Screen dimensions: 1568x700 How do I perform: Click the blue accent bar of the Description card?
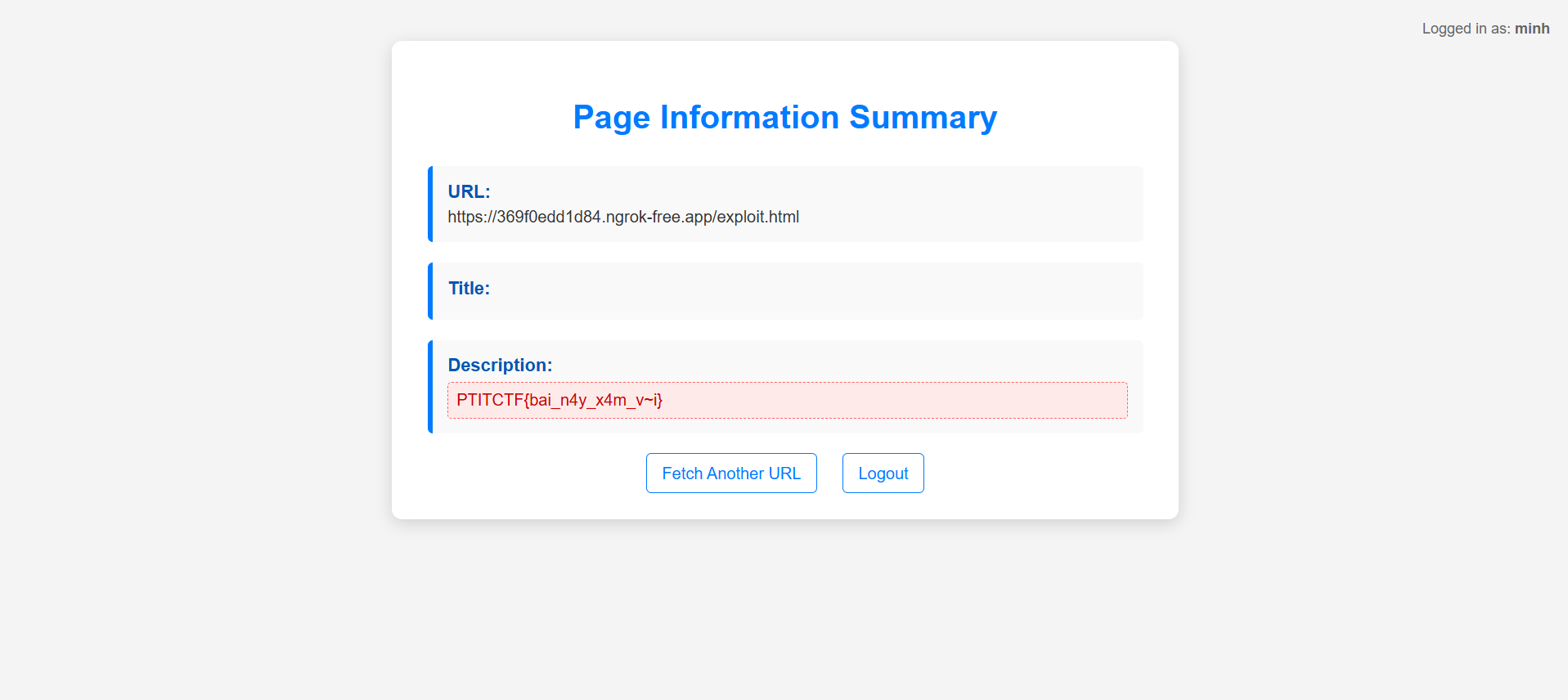(x=430, y=387)
